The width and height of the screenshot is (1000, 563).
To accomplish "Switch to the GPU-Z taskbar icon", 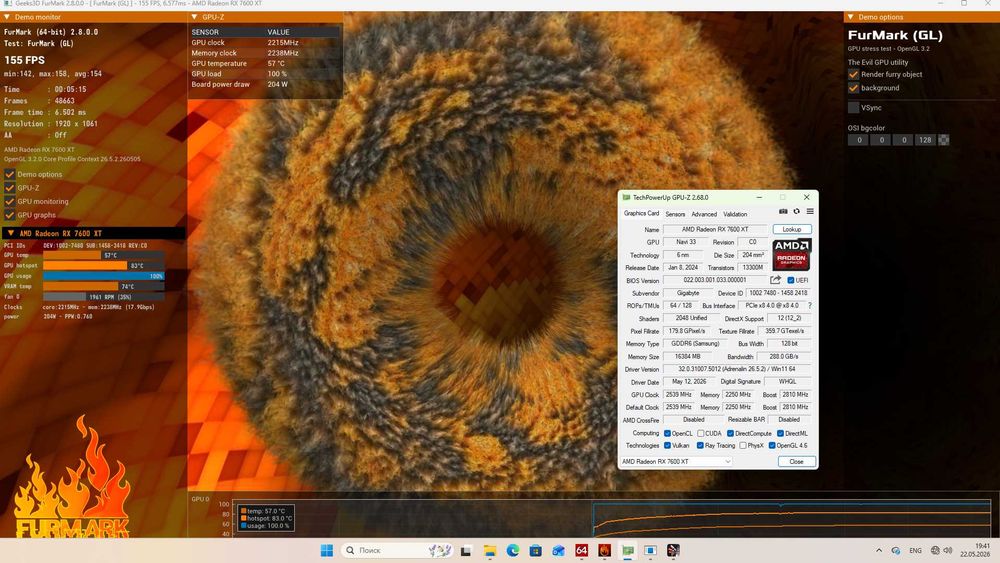I will click(628, 550).
